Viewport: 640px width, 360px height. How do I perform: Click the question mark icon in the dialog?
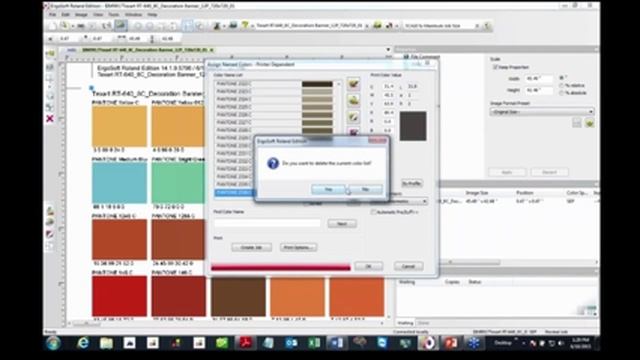(273, 163)
